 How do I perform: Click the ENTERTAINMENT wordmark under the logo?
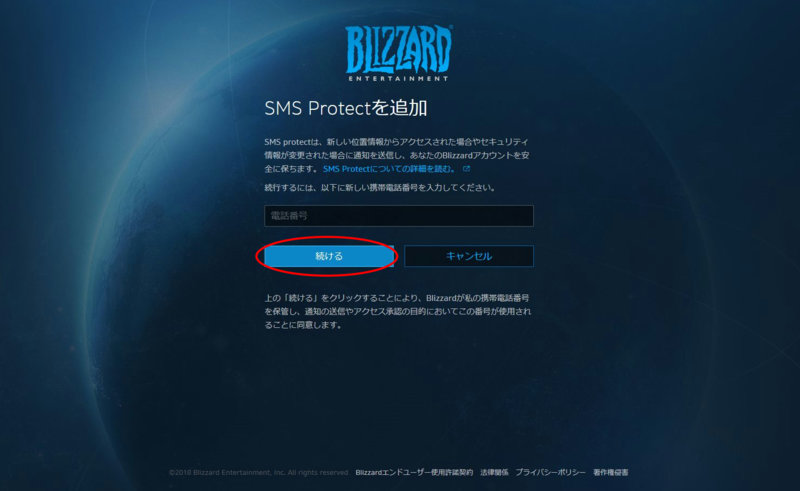click(x=398, y=79)
